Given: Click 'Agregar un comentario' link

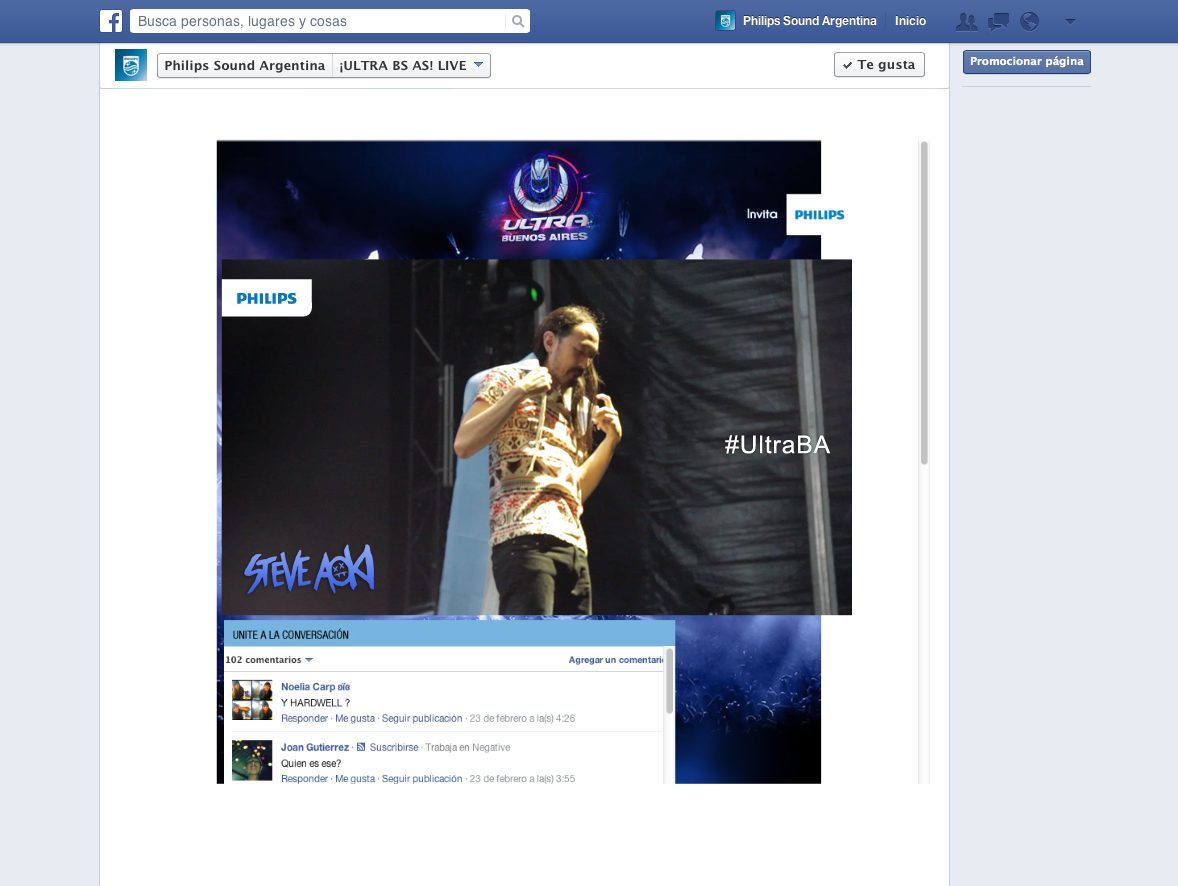Looking at the screenshot, I should [616, 660].
